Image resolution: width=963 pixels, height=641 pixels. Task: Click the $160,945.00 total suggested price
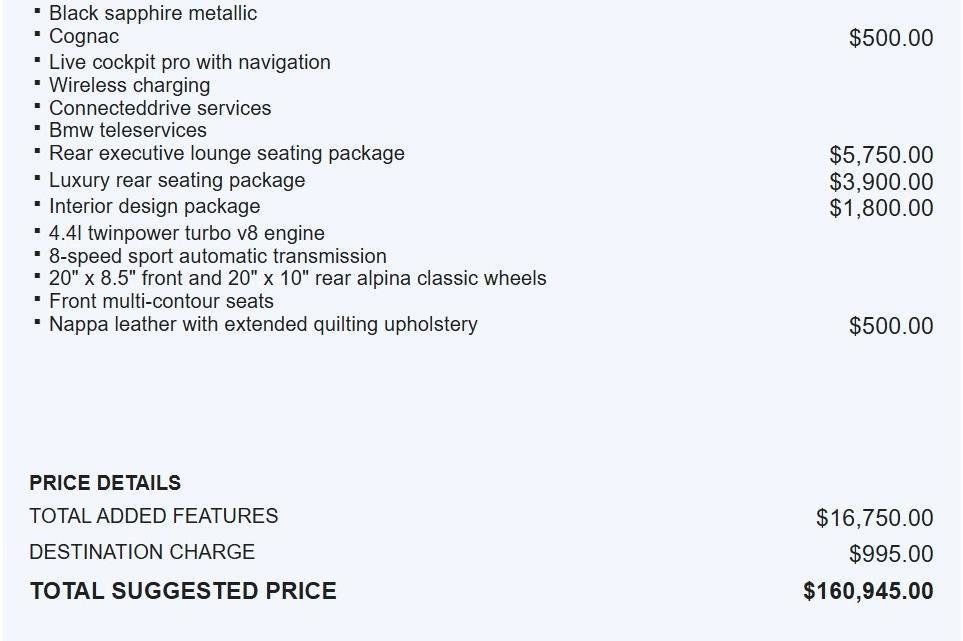click(868, 591)
